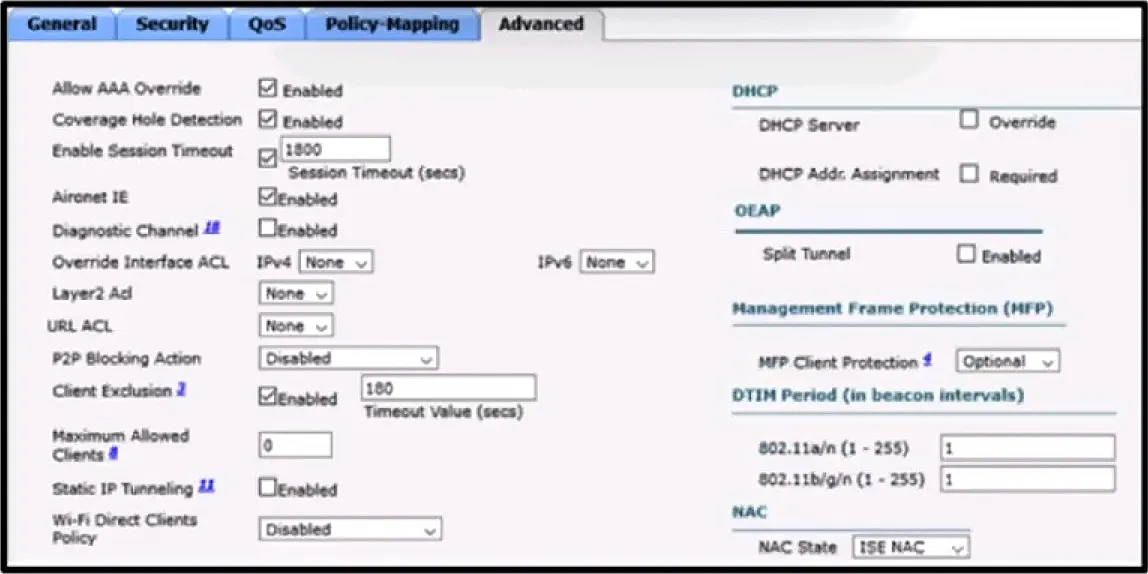Screen dimensions: 1148x574
Task: Click the 'NAC' section heading
Action: 749,512
